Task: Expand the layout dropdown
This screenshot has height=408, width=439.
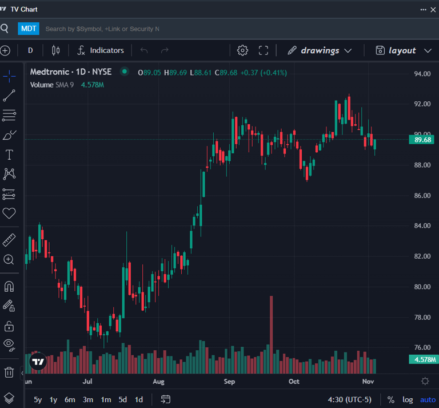Action: [403, 50]
